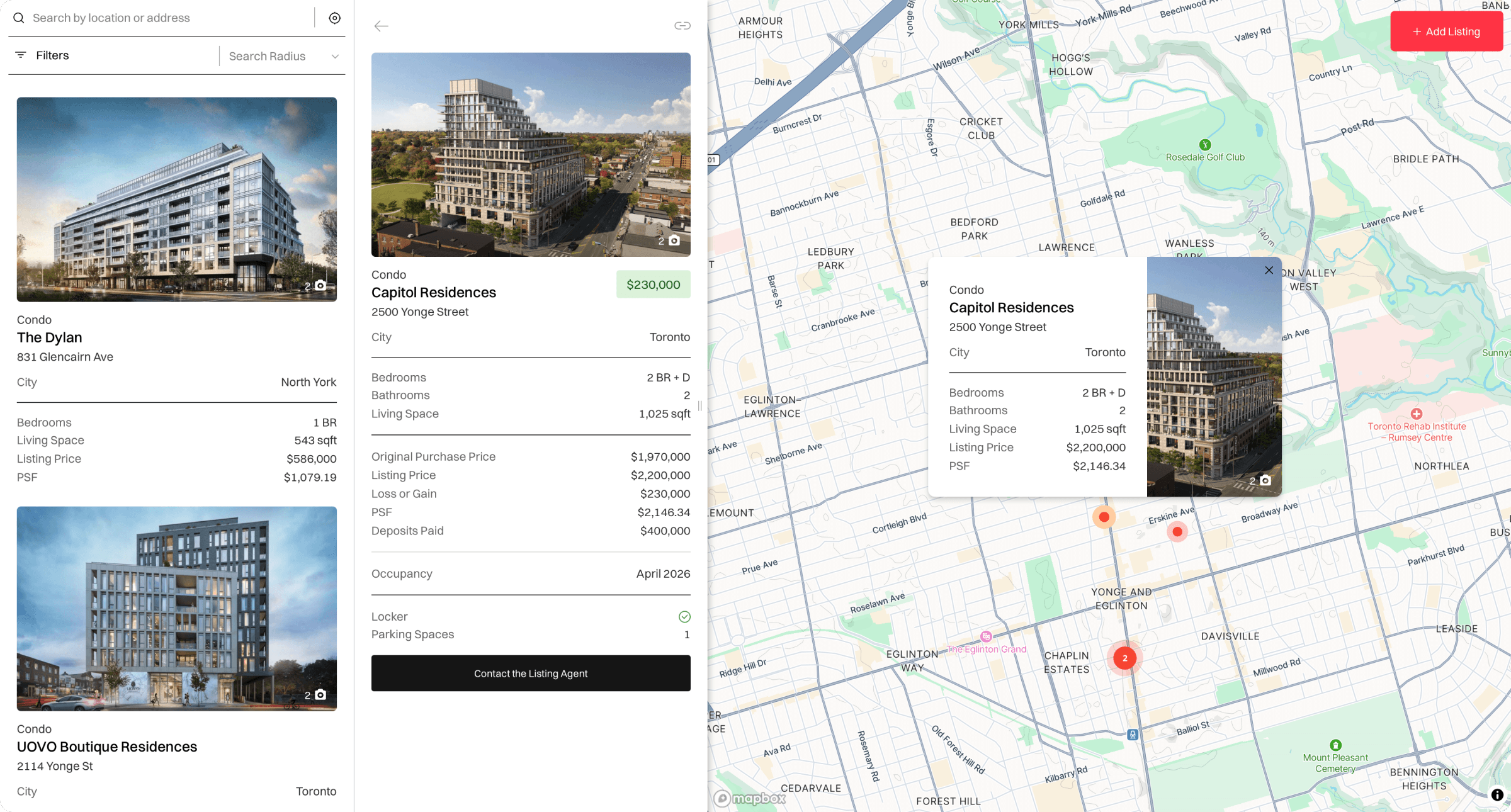Click the panel divider handle beside the detail panel

tap(699, 406)
